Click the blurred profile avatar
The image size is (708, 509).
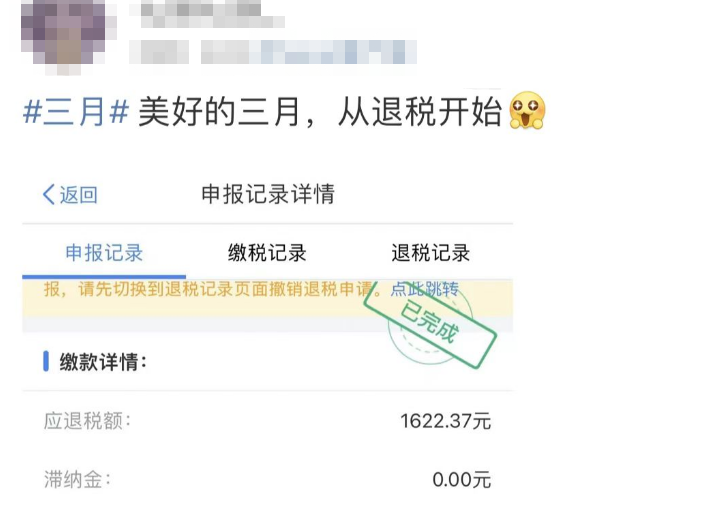click(x=63, y=34)
